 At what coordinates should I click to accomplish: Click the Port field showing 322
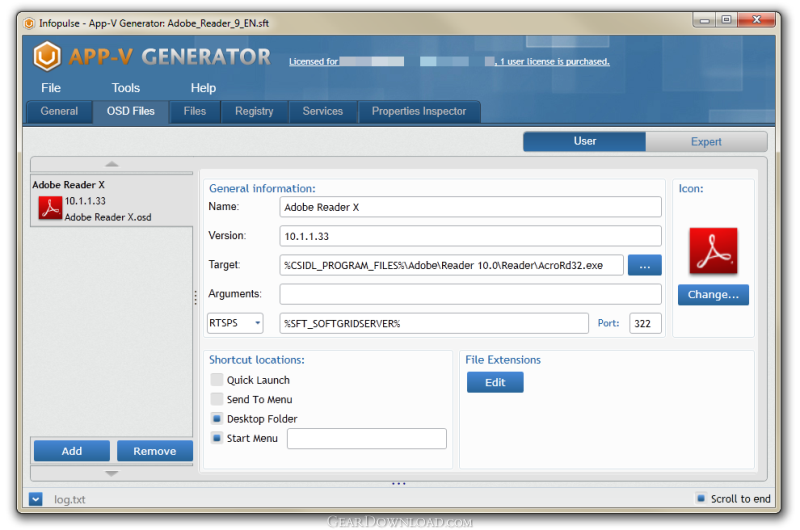pyautogui.click(x=645, y=323)
